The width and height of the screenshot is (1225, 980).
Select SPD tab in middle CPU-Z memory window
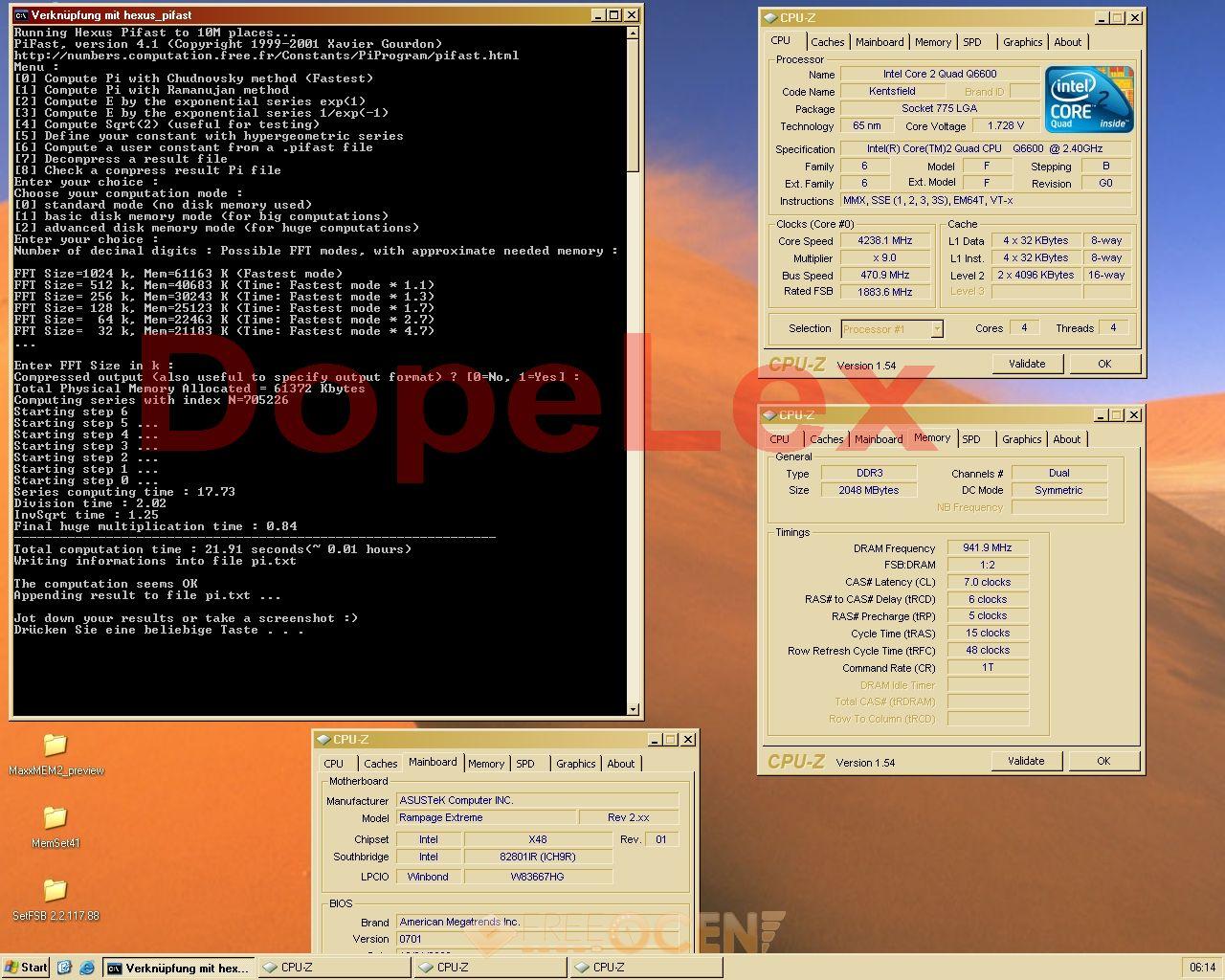971,439
